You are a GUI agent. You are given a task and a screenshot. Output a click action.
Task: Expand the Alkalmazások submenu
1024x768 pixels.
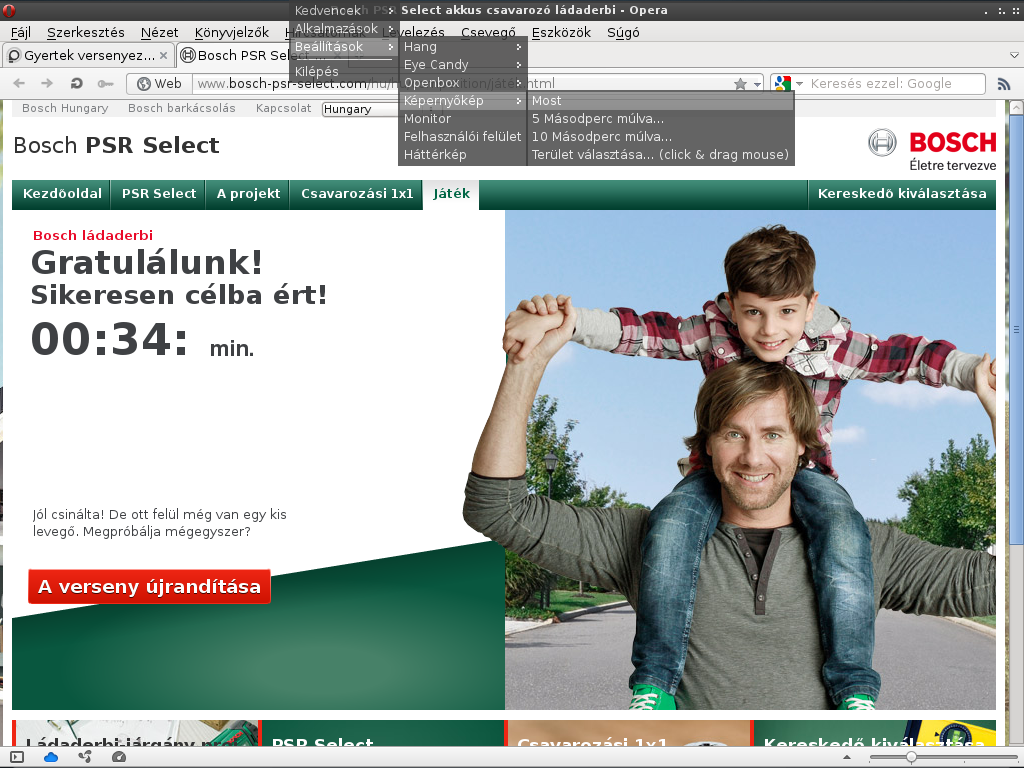pyautogui.click(x=344, y=29)
